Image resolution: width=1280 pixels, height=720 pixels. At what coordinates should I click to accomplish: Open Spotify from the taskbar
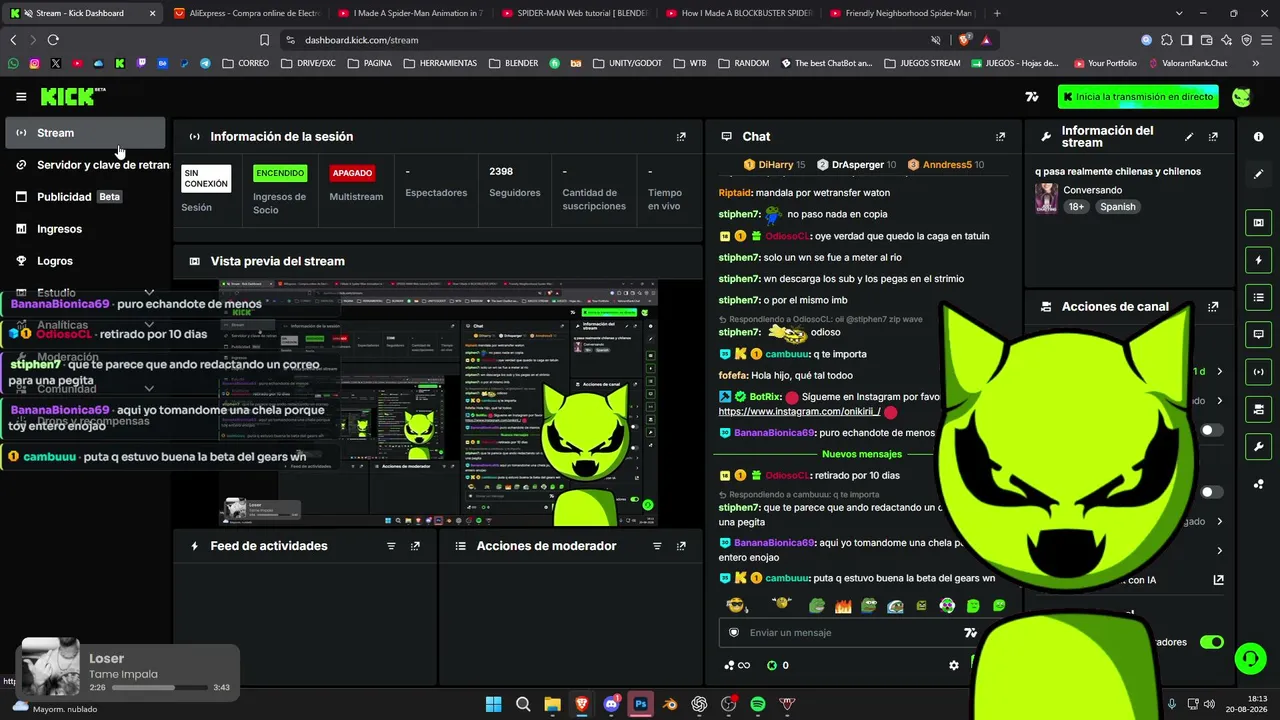point(757,704)
